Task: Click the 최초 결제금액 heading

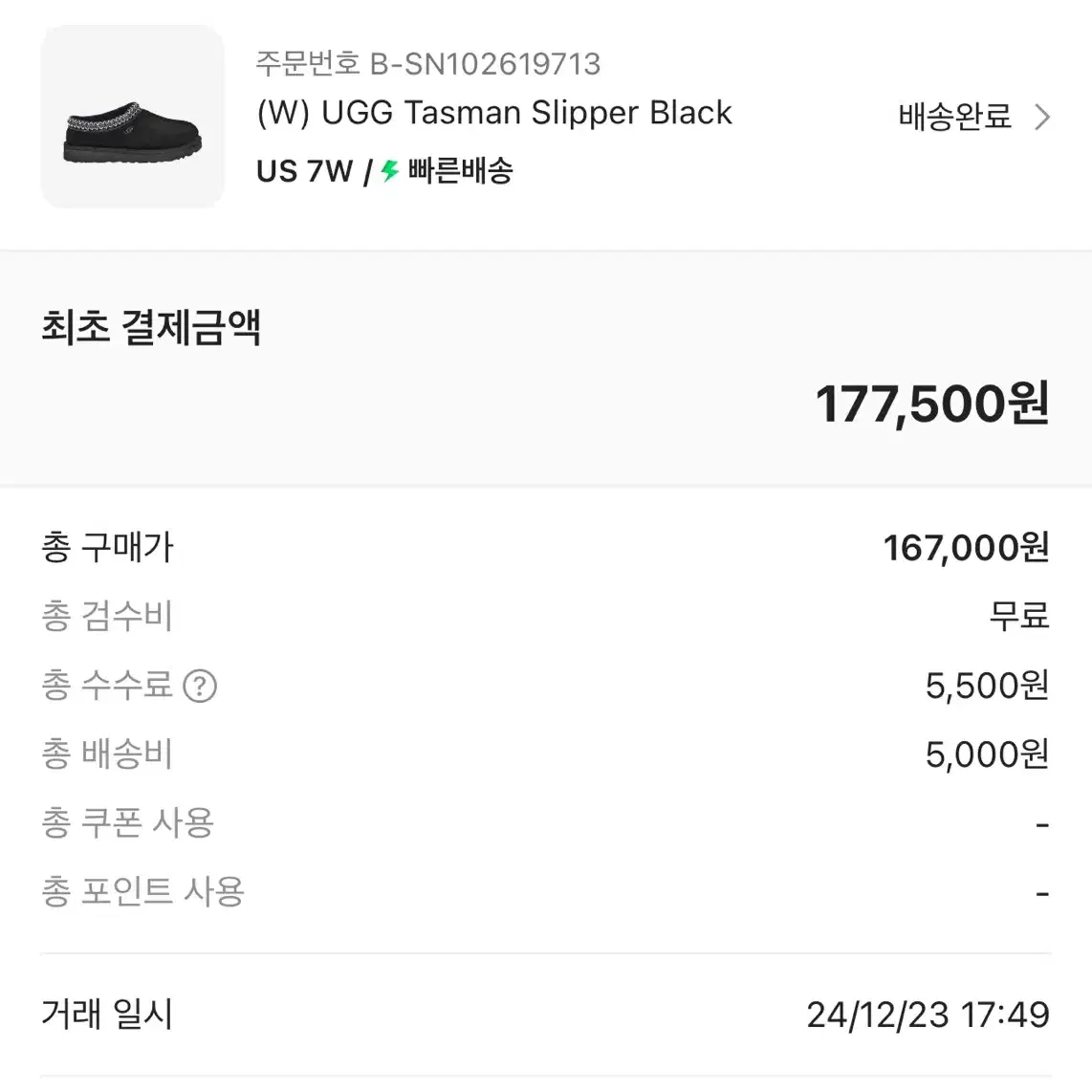Action: point(151,327)
